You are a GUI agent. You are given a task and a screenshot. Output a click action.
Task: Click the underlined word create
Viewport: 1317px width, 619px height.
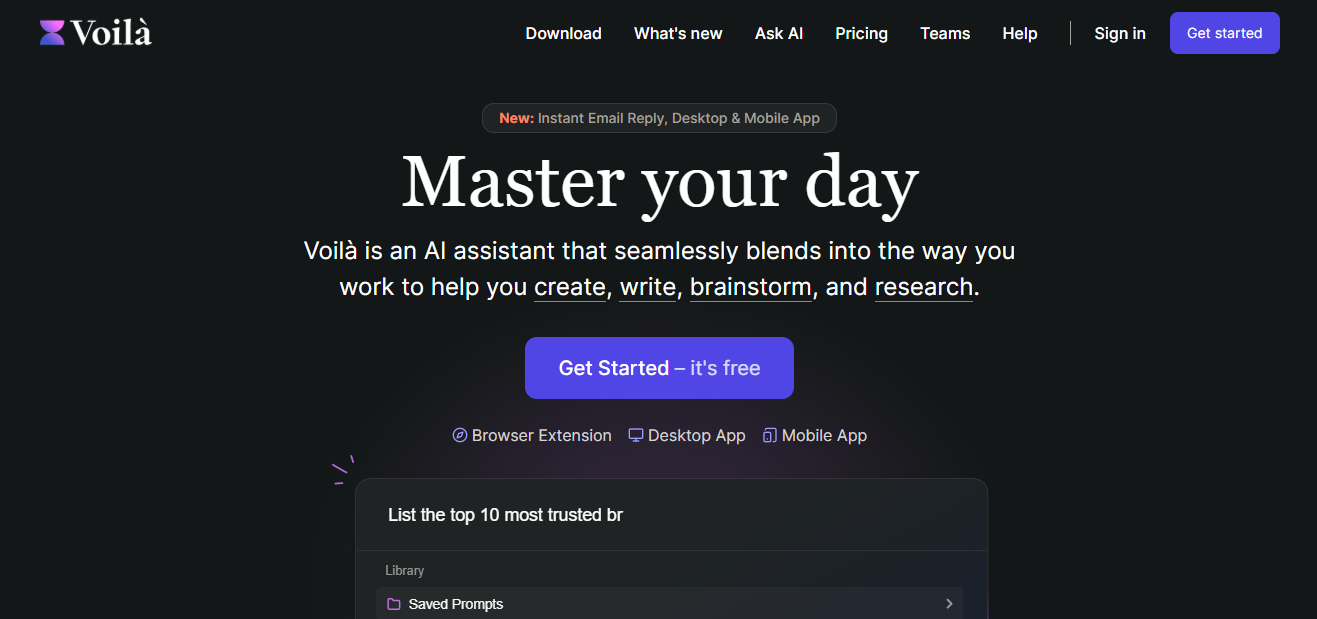click(x=570, y=287)
